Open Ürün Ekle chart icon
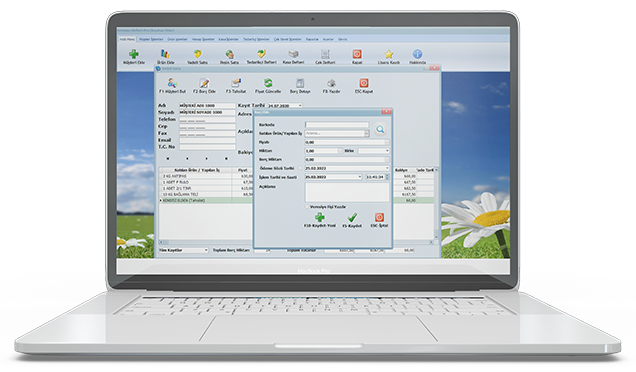636x372 pixels. pos(165,54)
